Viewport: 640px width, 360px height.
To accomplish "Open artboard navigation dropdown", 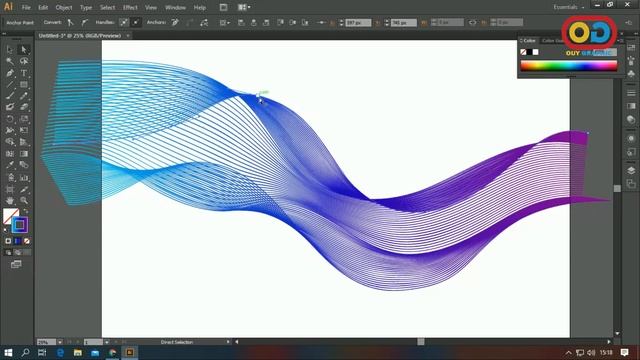I will tap(107, 342).
